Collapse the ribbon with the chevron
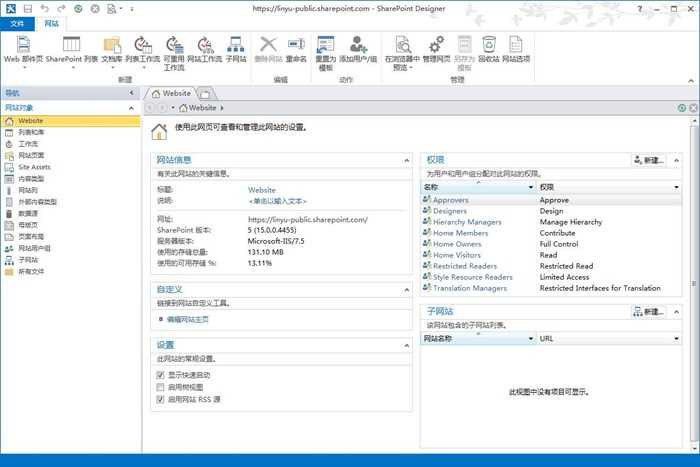 (691, 80)
